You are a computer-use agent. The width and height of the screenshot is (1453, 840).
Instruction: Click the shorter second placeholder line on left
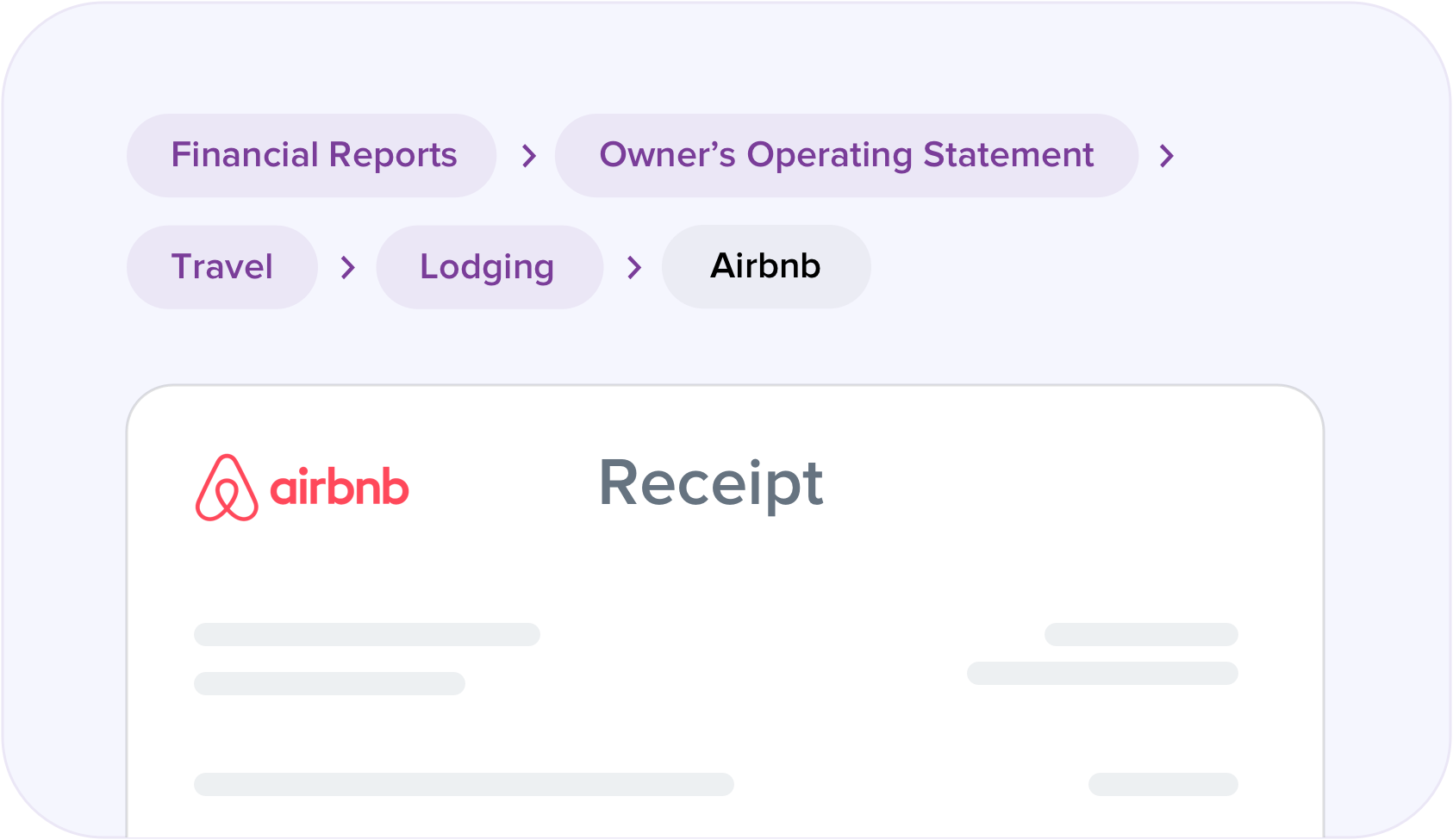[329, 684]
